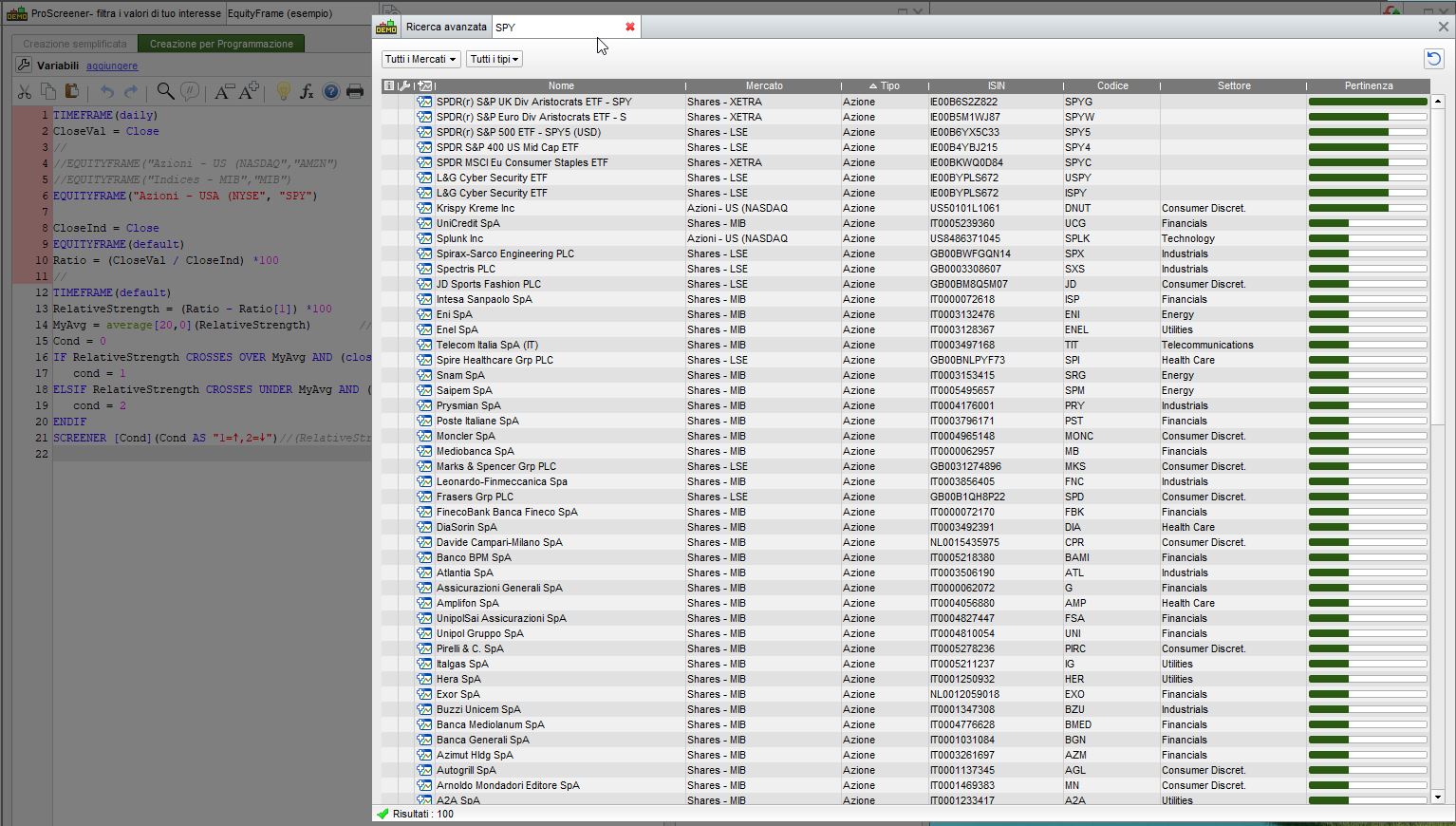Open chart icon for Poste Italiane SpA
1456x826 pixels.
pyautogui.click(x=424, y=421)
